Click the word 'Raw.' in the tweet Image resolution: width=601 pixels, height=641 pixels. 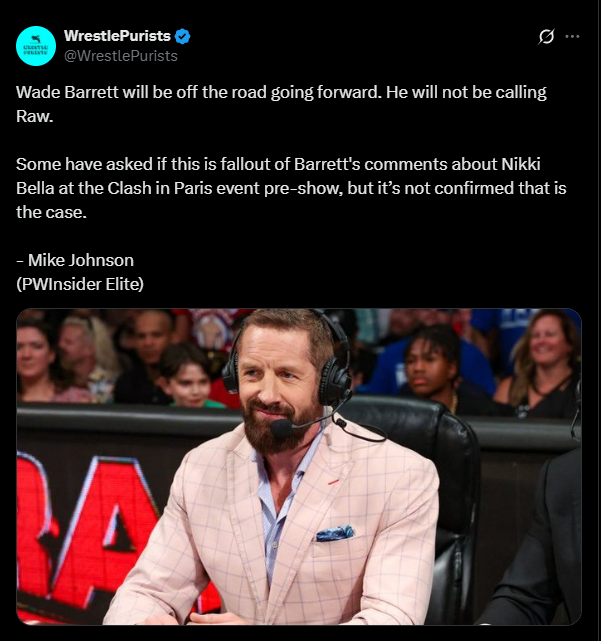point(35,116)
